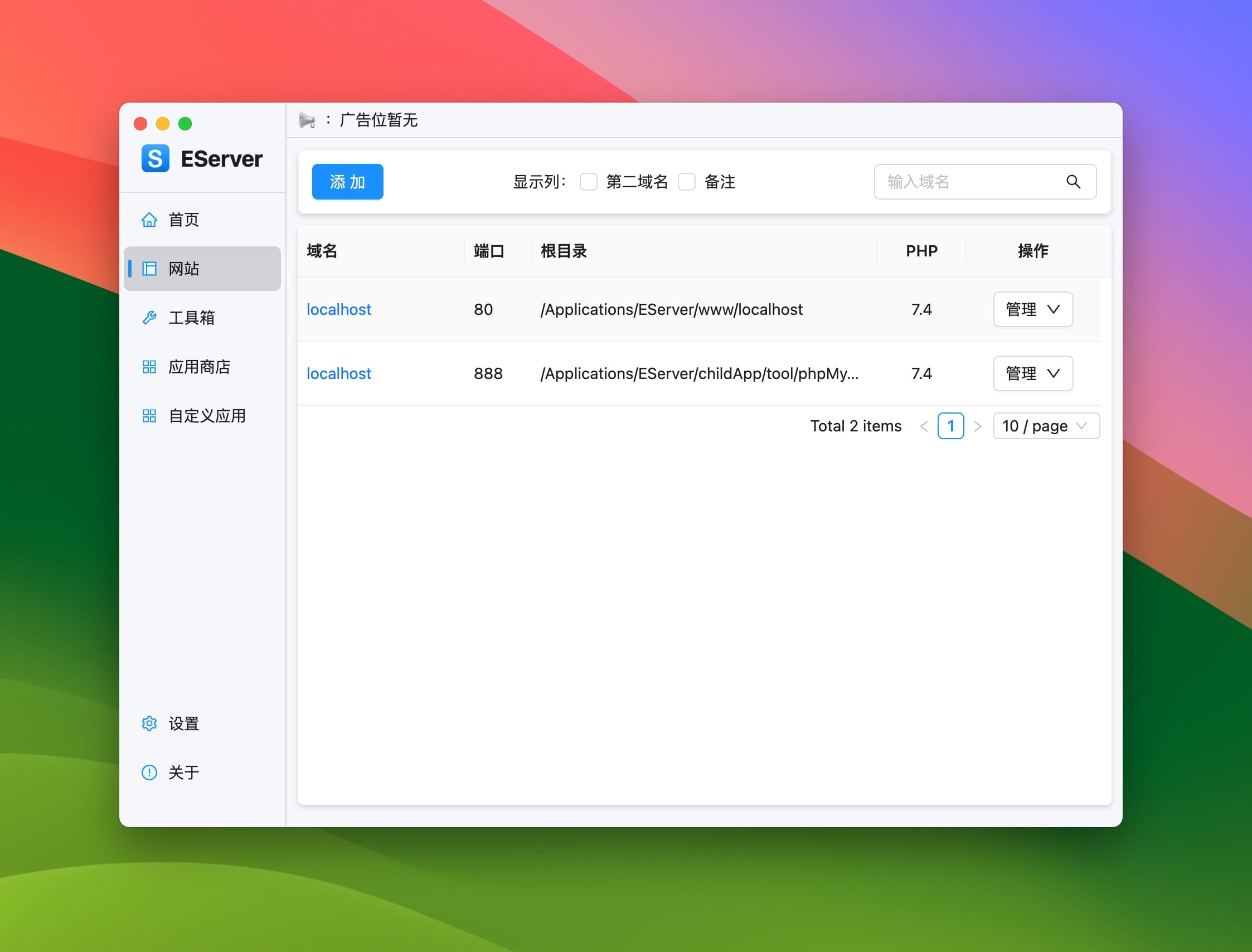Click the port 888 cell
1252x952 pixels.
click(488, 373)
